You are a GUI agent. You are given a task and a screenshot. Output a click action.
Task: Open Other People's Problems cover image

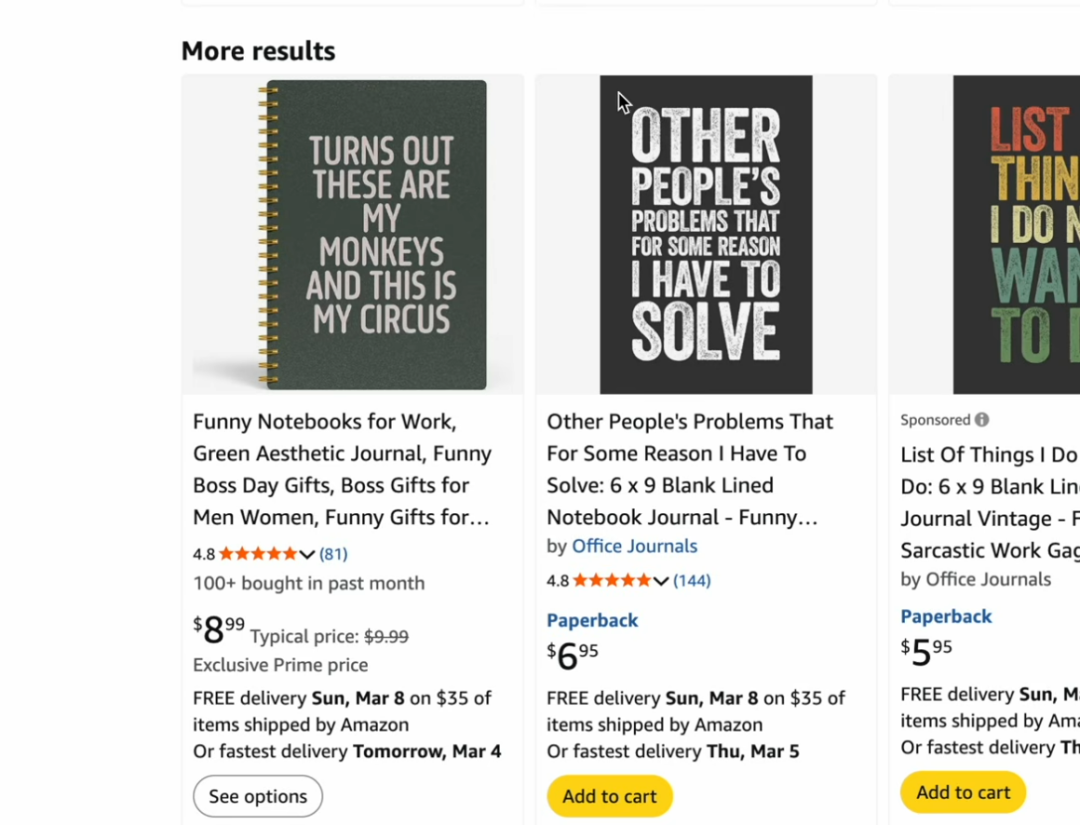click(706, 235)
